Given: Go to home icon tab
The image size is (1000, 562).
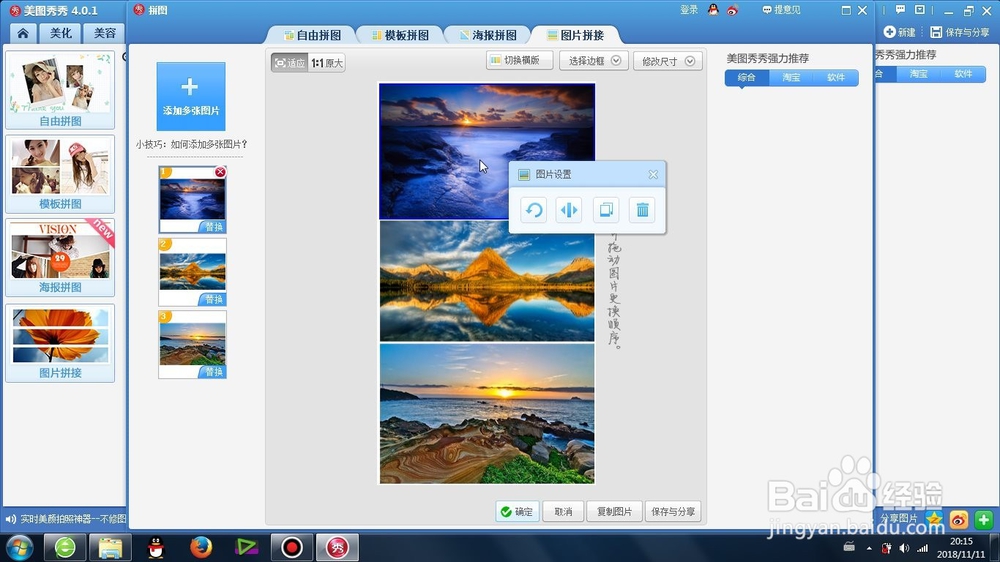Looking at the screenshot, I should pos(23,33).
